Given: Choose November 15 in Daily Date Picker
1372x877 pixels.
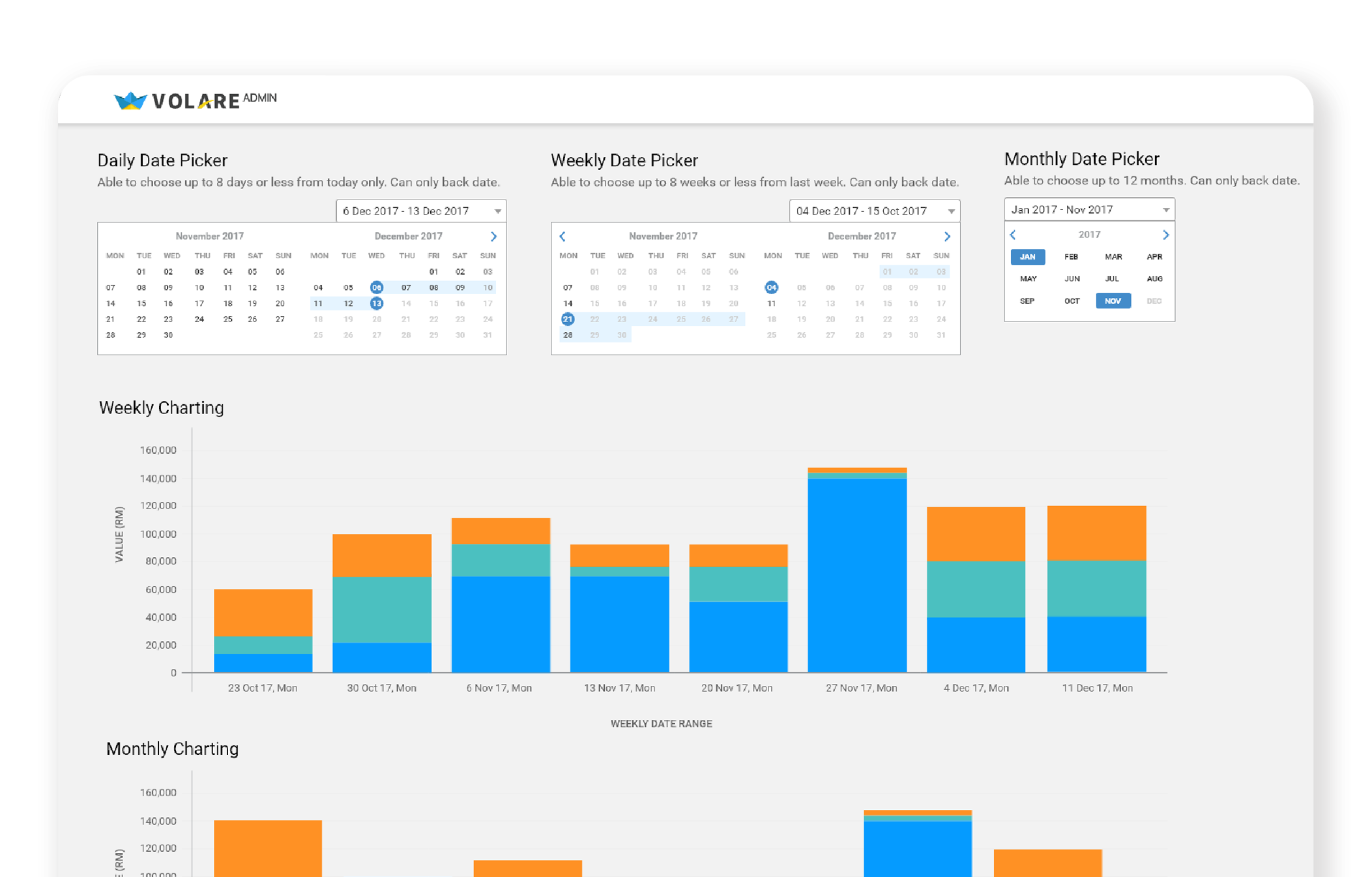Looking at the screenshot, I should pyautogui.click(x=141, y=303).
